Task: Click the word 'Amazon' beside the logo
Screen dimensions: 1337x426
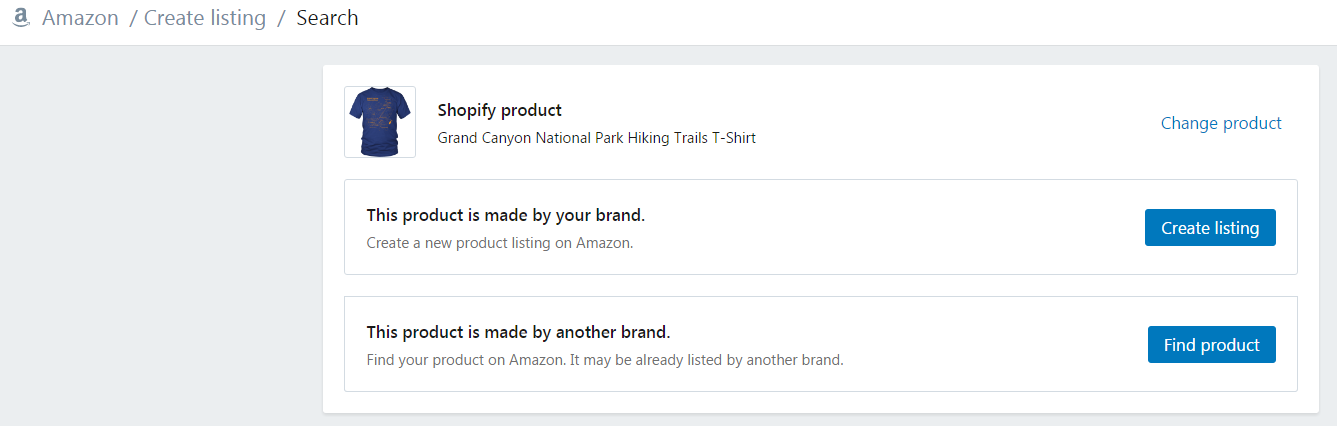Action: point(80,18)
